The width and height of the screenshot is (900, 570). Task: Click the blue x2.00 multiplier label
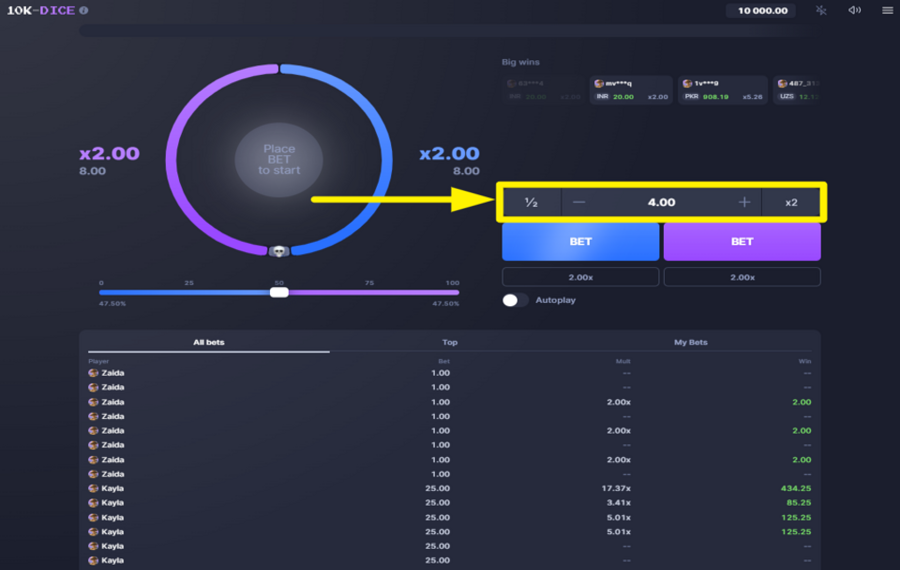click(x=449, y=153)
